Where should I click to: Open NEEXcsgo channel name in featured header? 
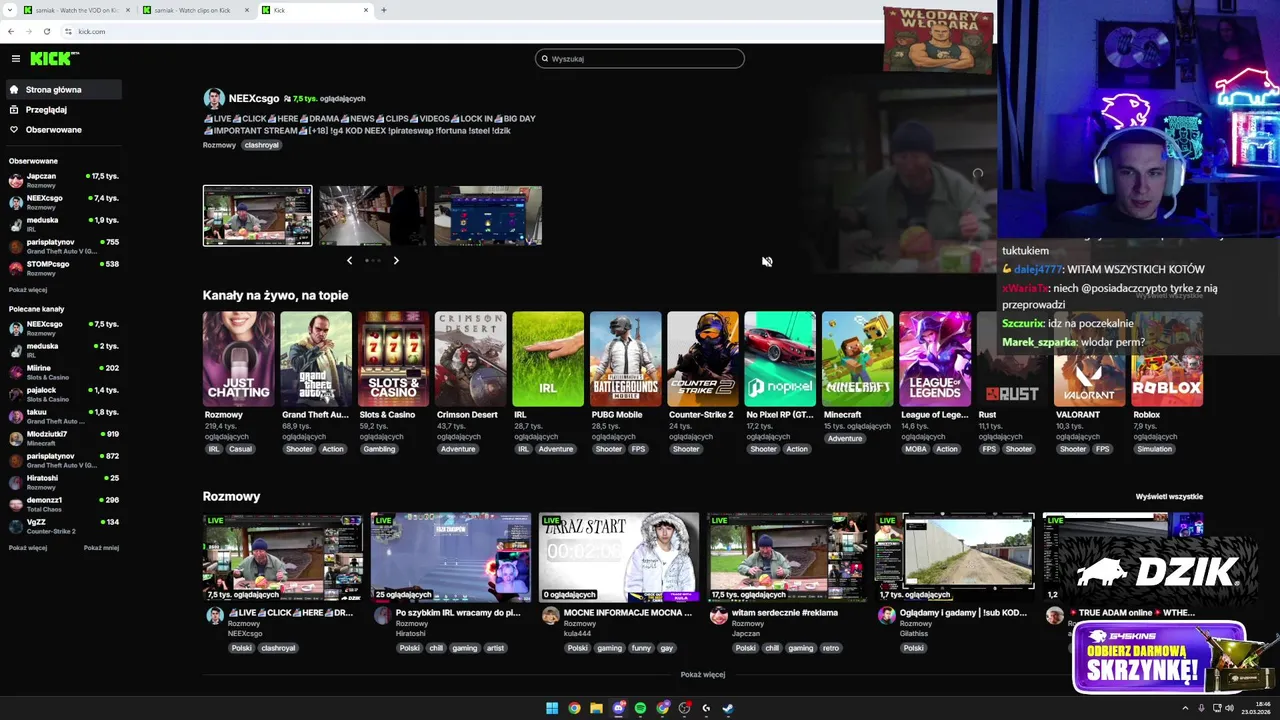(254, 98)
